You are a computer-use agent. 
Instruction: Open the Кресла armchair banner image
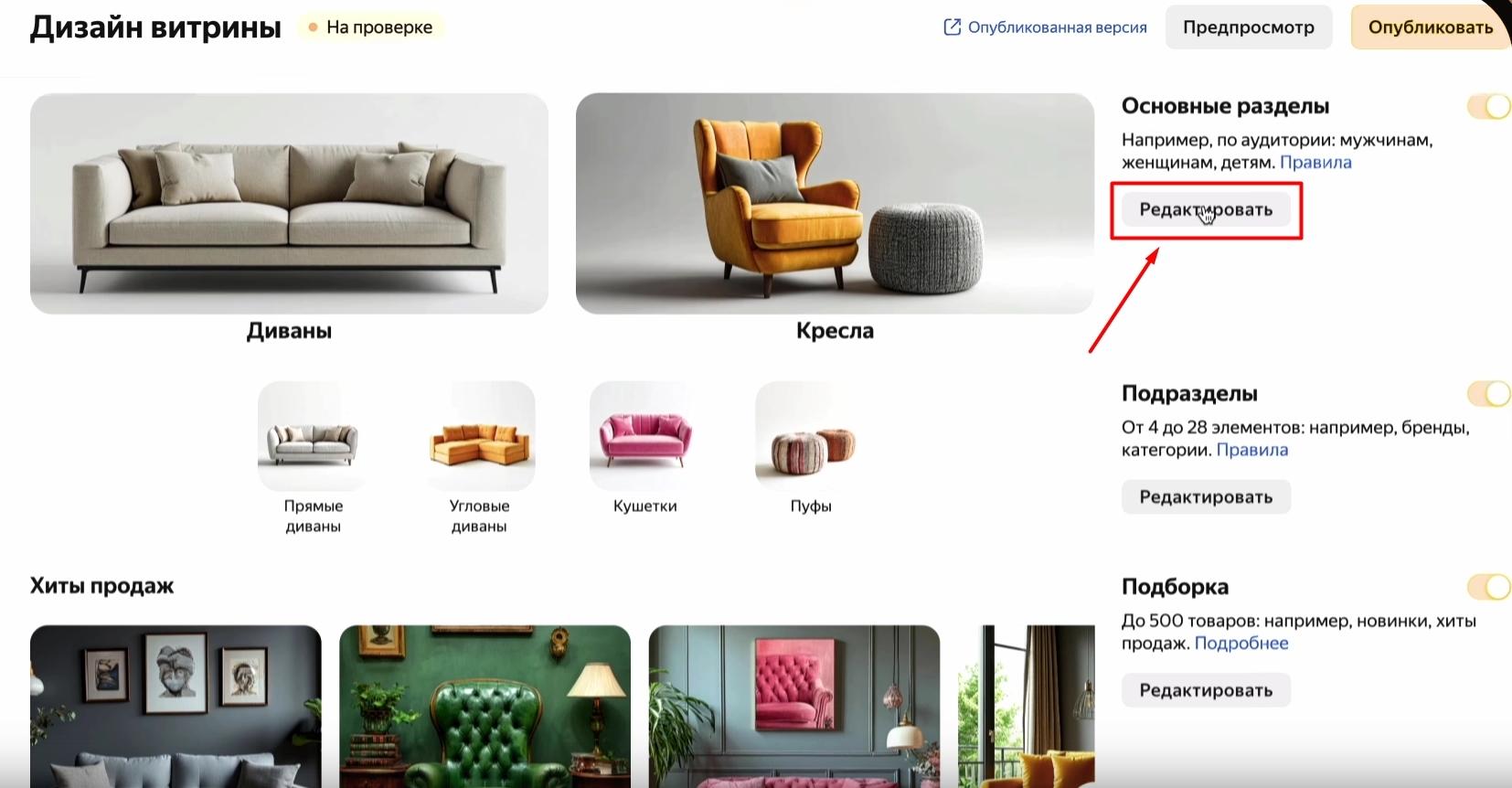[835, 203]
